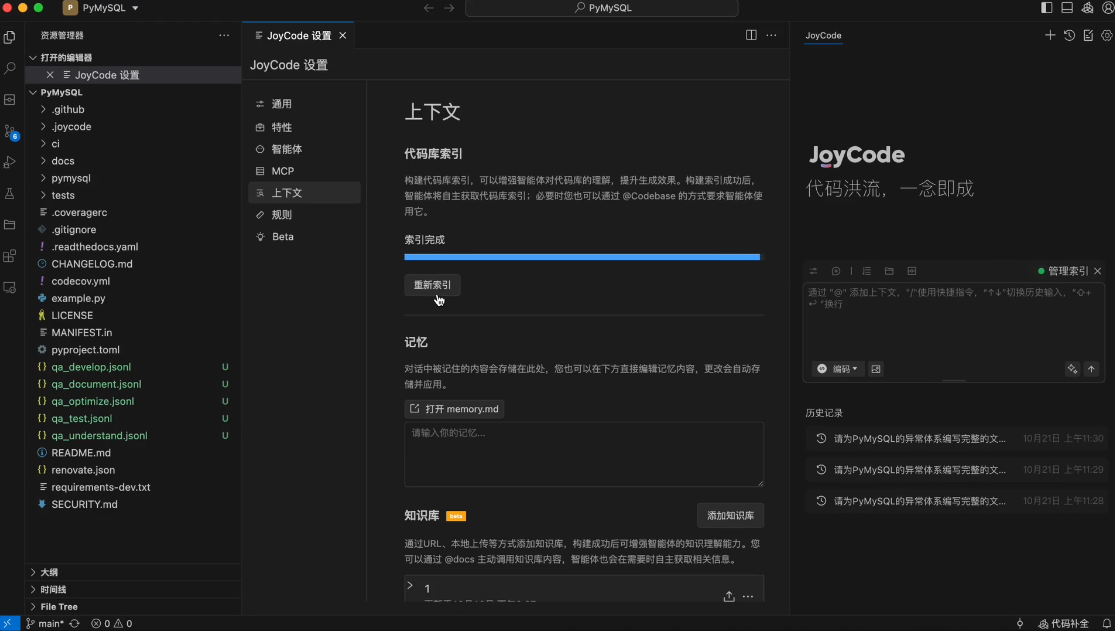Click the new chat plus icon in JoyCode panel
This screenshot has width=1115, height=631.
tap(1050, 35)
